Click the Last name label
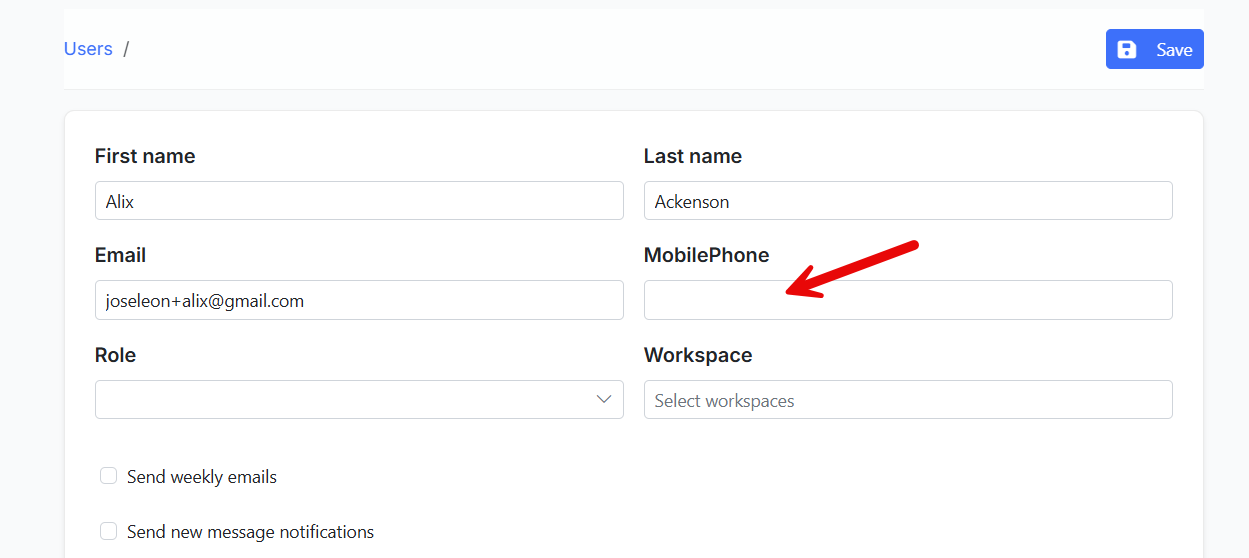1249x558 pixels. coord(693,156)
